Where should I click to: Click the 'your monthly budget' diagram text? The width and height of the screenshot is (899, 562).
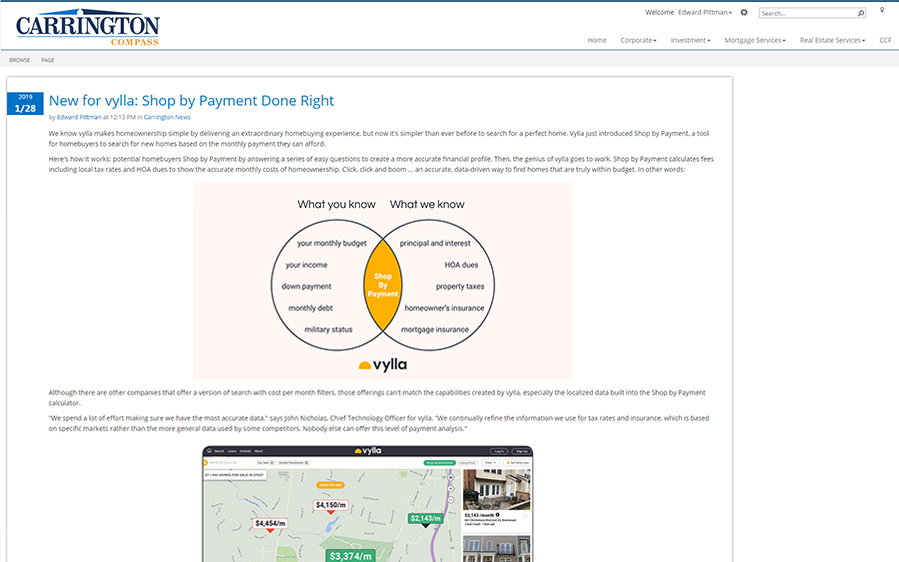[332, 243]
